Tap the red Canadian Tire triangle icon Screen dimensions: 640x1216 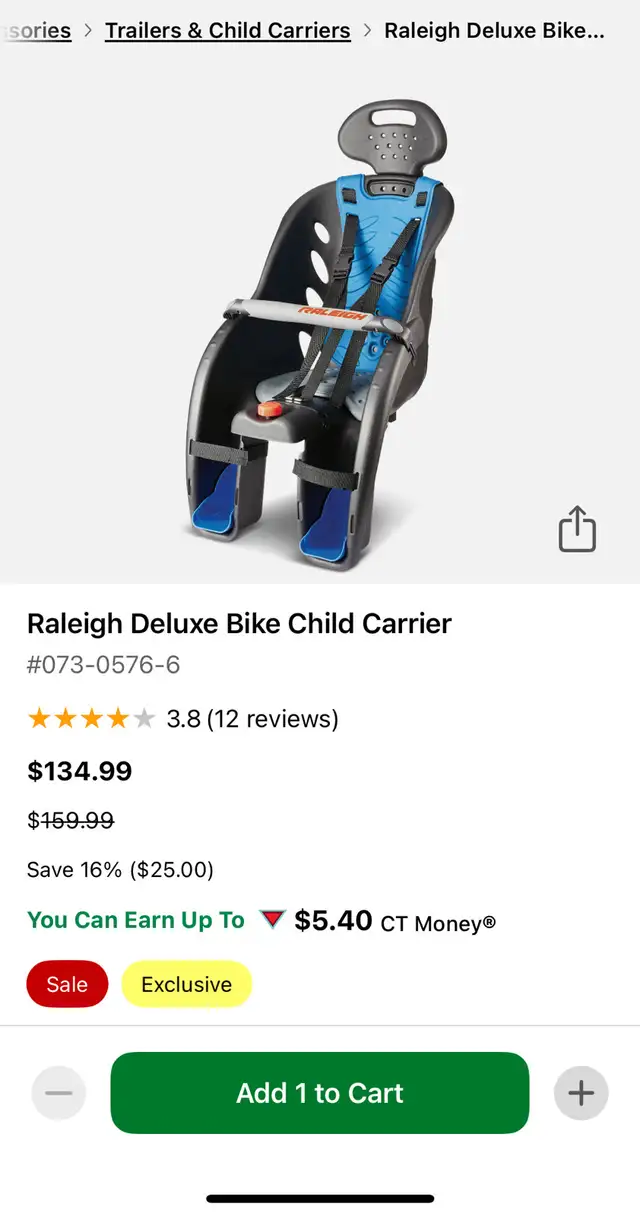pos(272,920)
